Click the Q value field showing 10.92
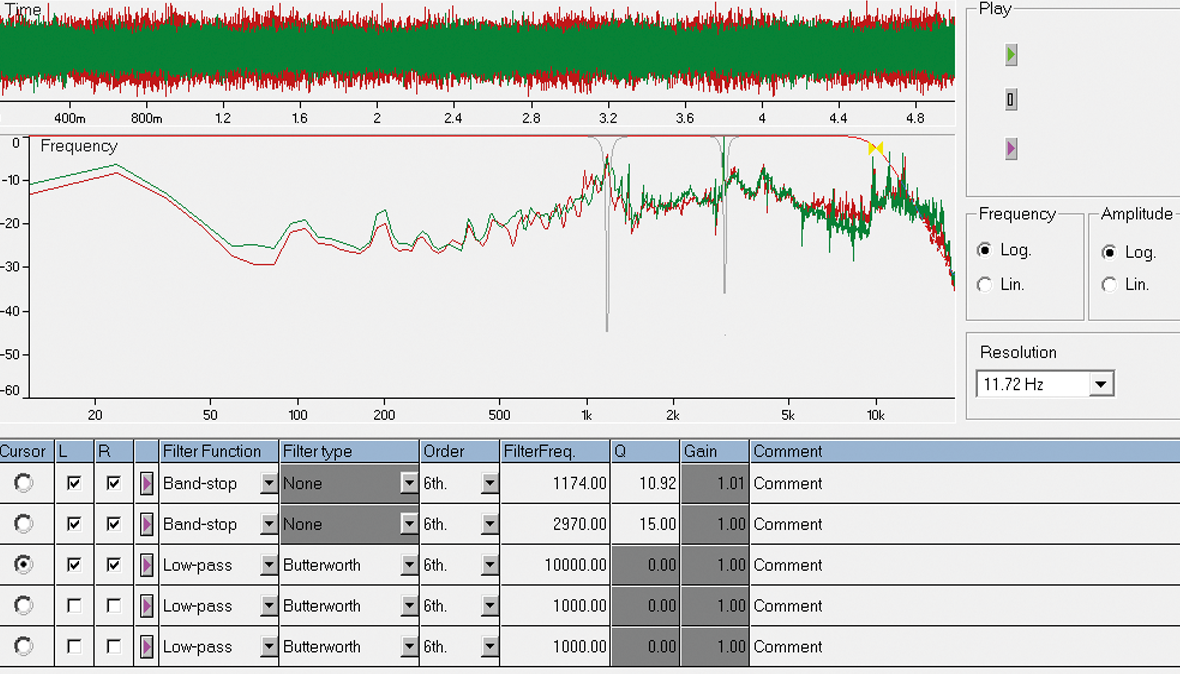Screen dimensions: 1180x674 coord(643,484)
